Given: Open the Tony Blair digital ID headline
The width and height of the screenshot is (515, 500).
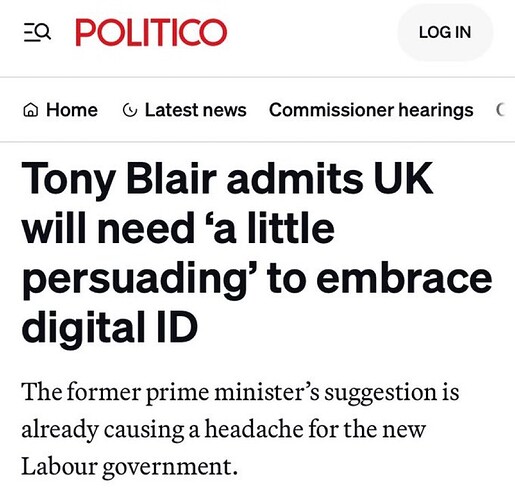Looking at the screenshot, I should (x=257, y=253).
